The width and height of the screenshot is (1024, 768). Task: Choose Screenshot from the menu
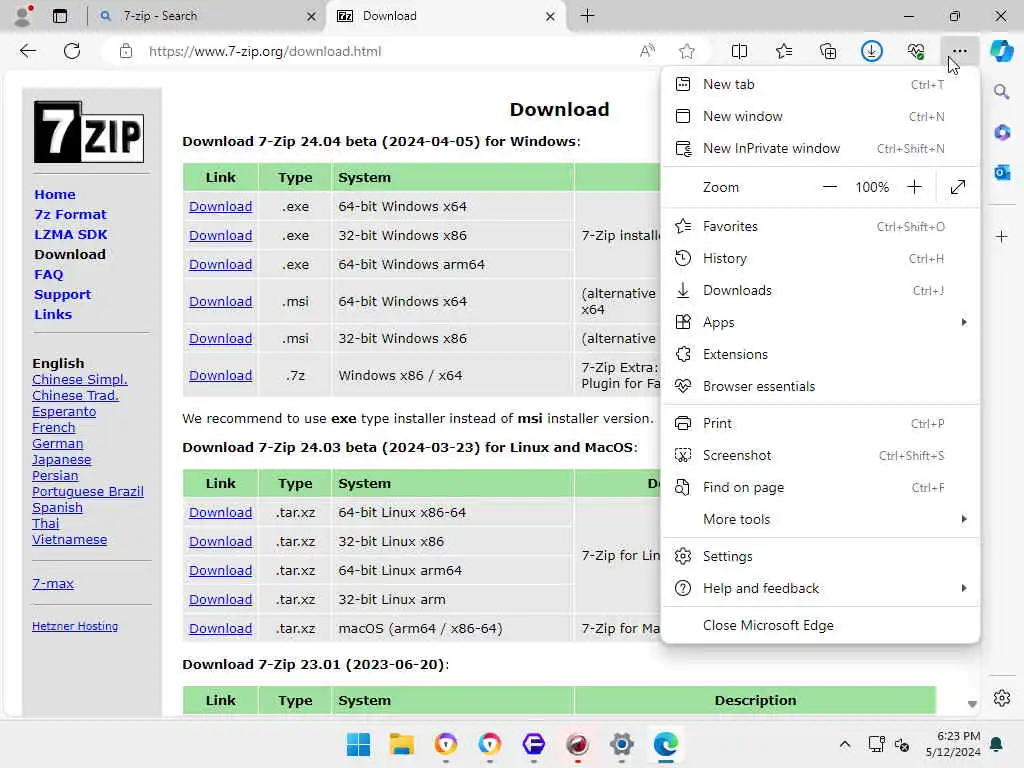(x=820, y=455)
